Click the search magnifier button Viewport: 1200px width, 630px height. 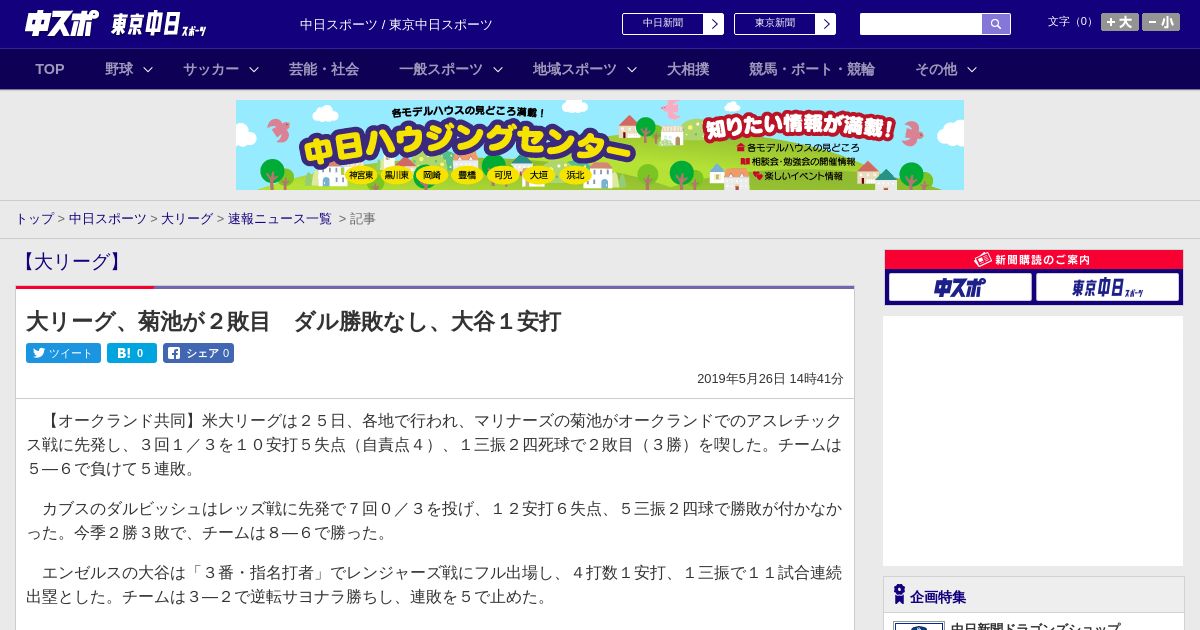click(996, 24)
